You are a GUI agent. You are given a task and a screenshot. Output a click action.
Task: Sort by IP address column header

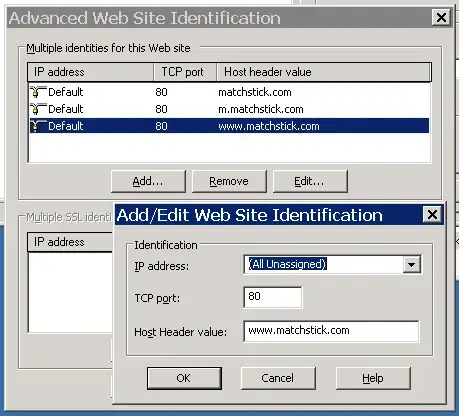90,72
